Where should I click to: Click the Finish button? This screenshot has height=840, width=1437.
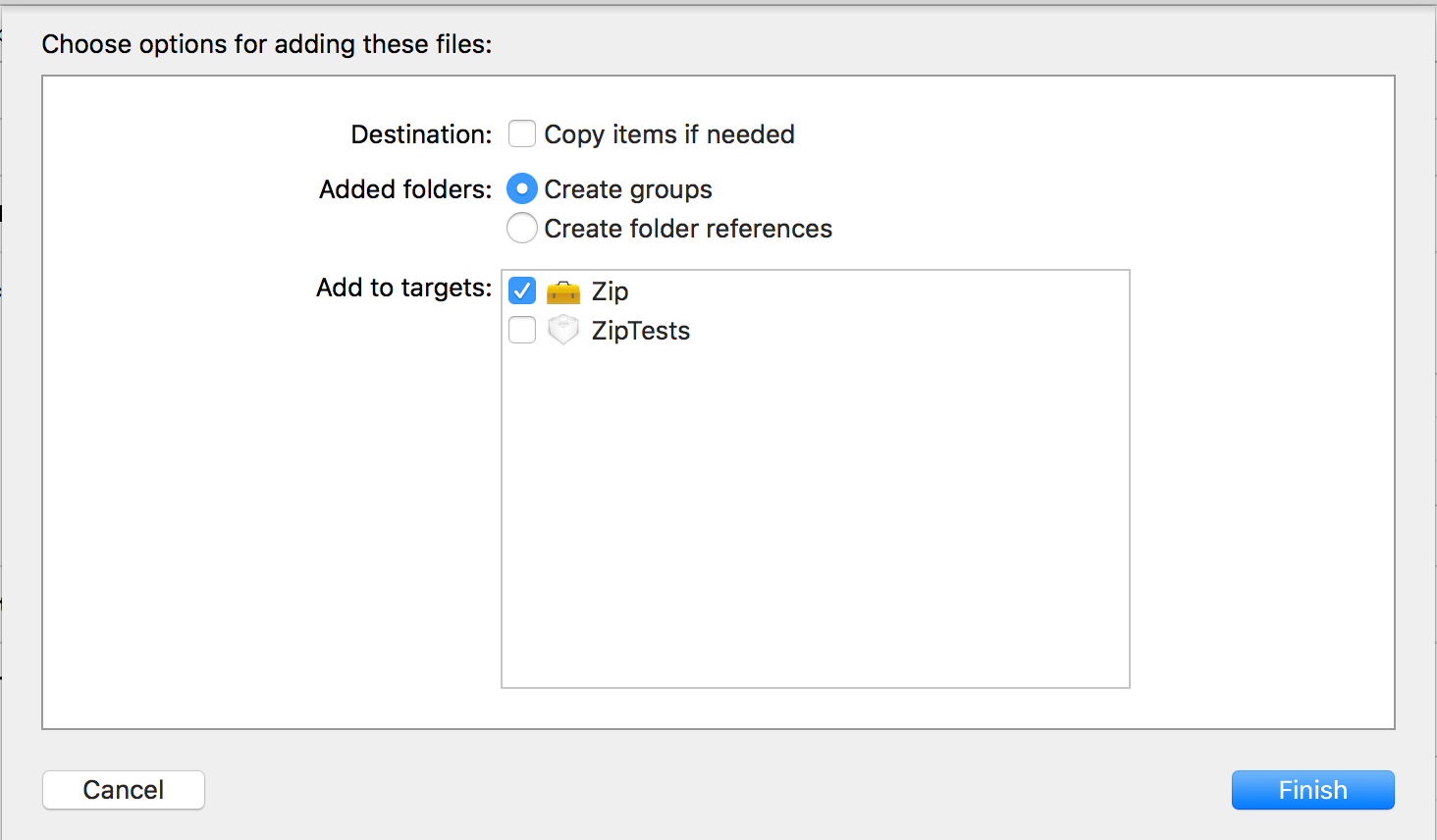[1312, 790]
